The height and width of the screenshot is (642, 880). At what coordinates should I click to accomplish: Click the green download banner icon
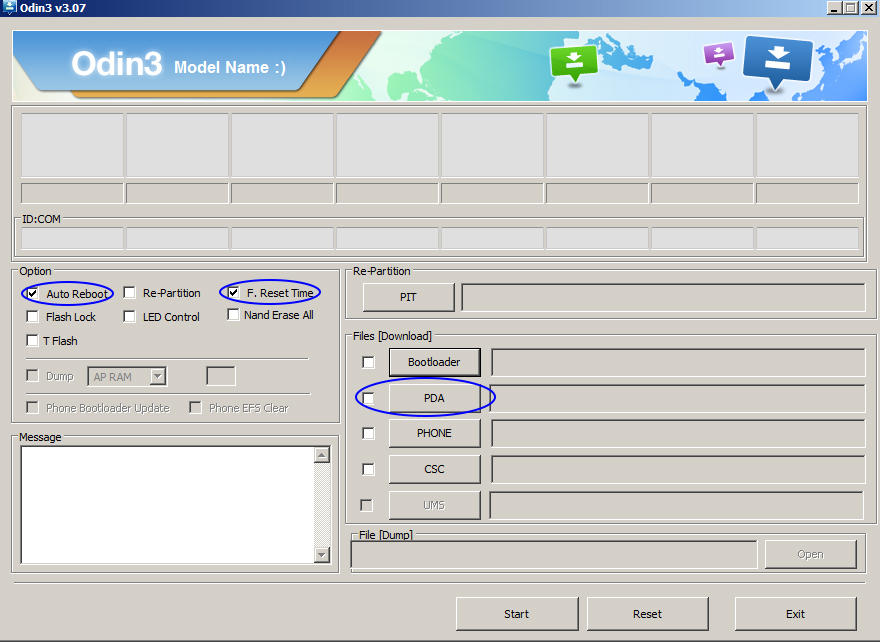click(574, 63)
